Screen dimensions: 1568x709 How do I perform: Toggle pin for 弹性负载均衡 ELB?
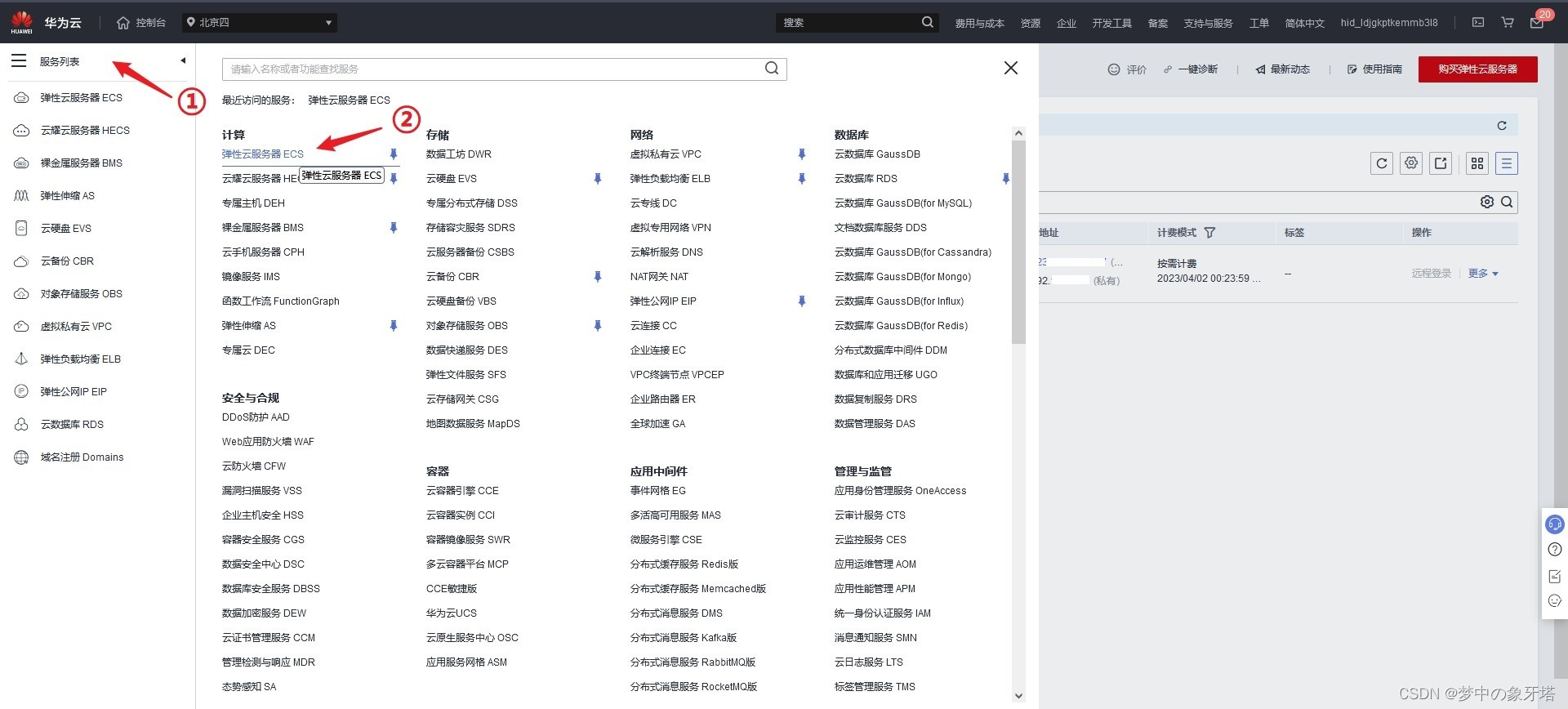(802, 179)
